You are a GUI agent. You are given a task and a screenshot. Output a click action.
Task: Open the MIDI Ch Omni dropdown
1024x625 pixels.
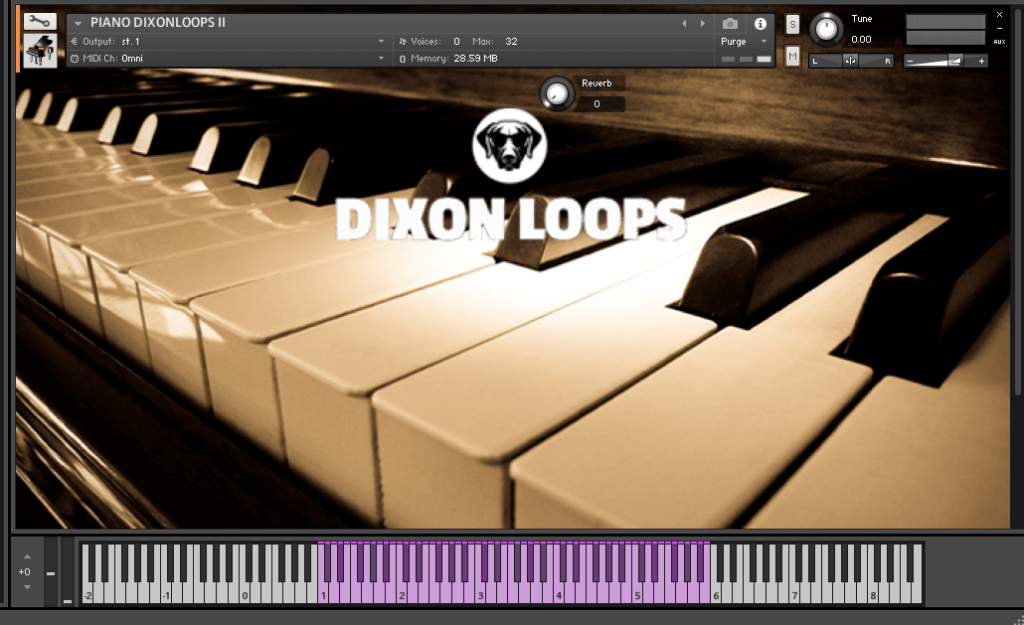tap(381, 59)
